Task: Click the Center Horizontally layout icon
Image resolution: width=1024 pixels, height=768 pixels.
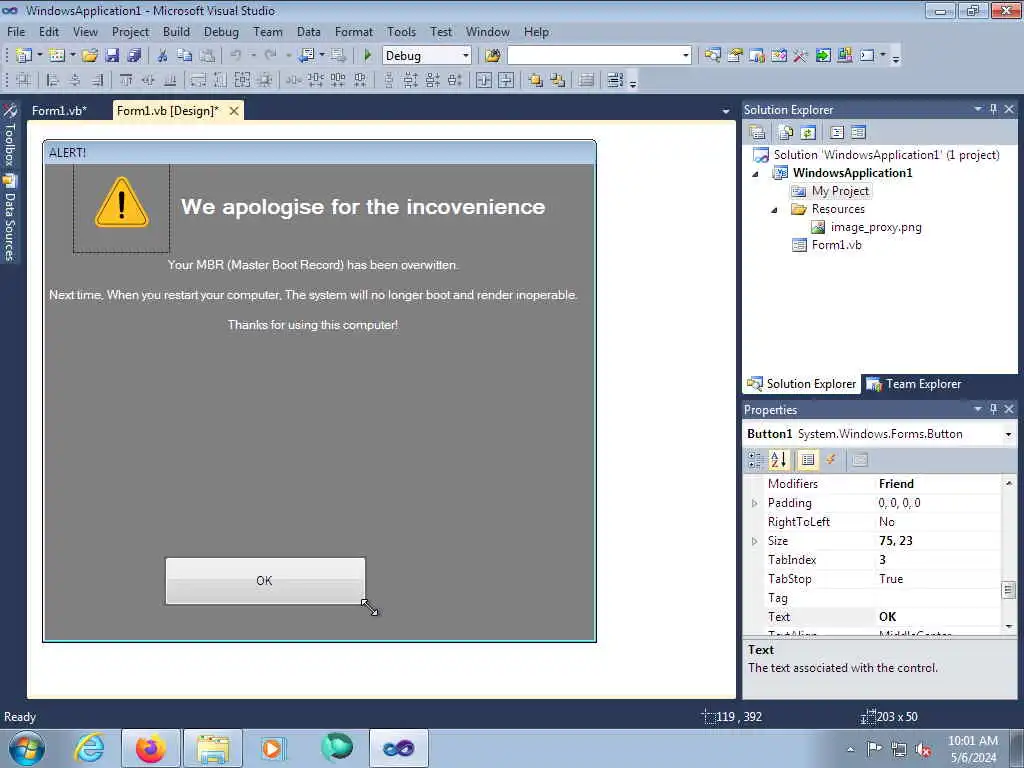Action: [x=484, y=80]
